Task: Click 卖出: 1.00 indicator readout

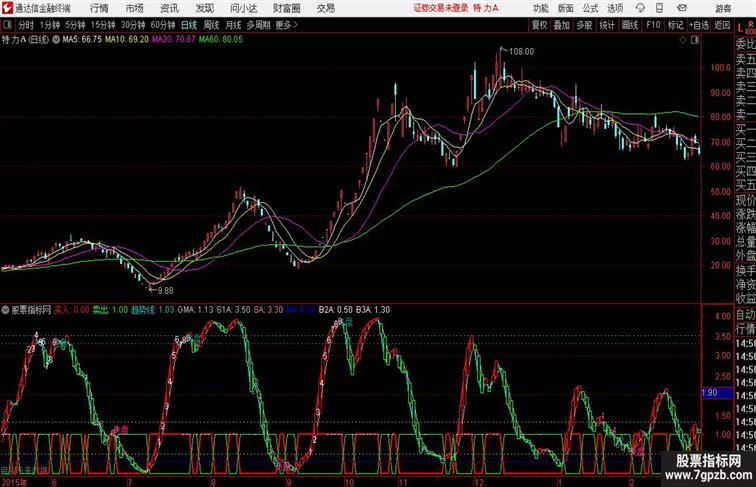Action: pyautogui.click(x=110, y=310)
